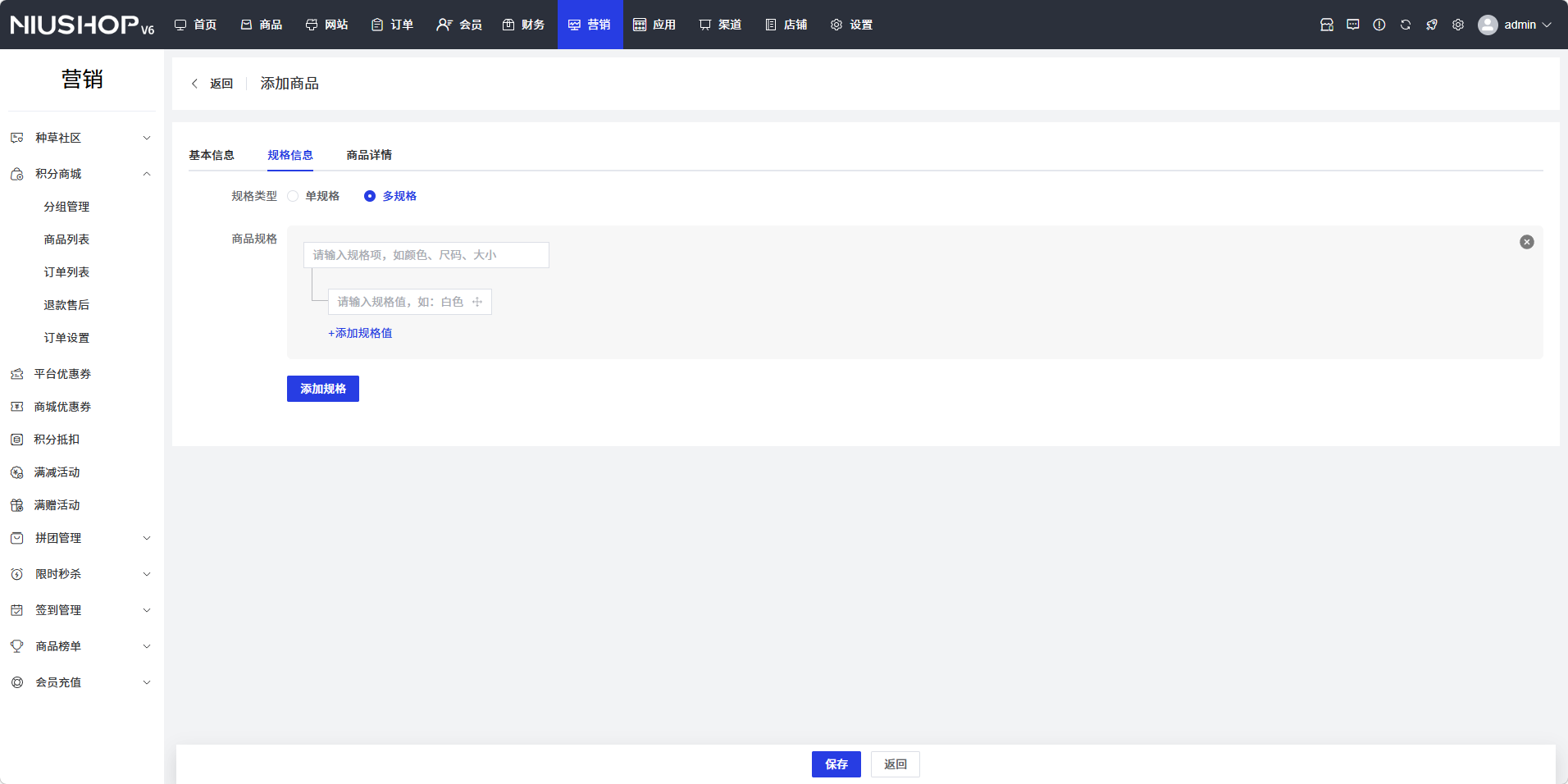The image size is (1568, 784).
Task: Click the 商城优惠券 sidebar icon
Action: pos(16,407)
